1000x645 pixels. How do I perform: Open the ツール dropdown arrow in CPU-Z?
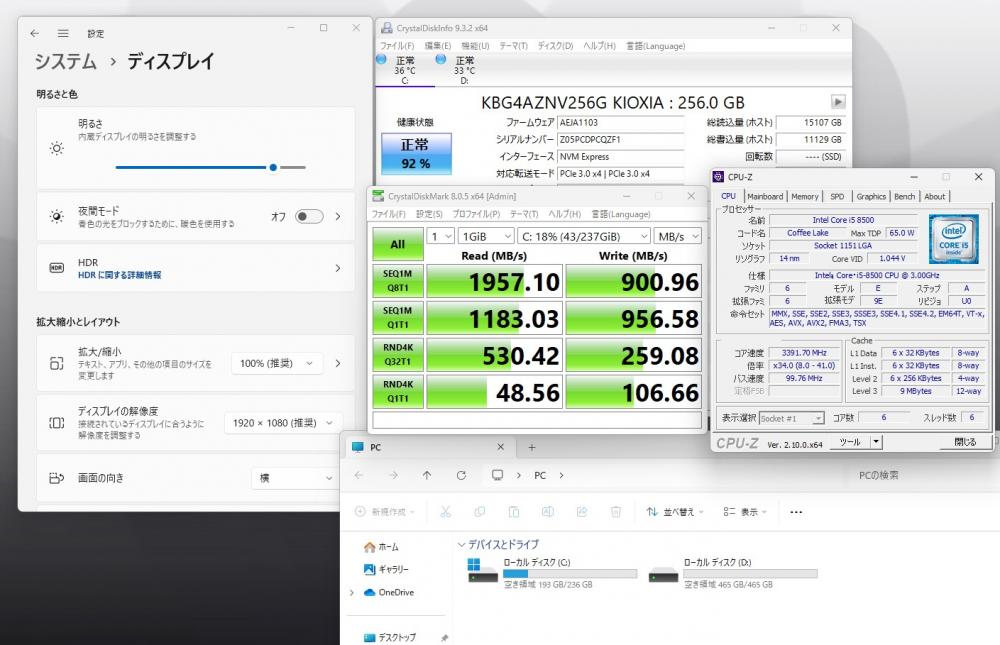point(876,441)
